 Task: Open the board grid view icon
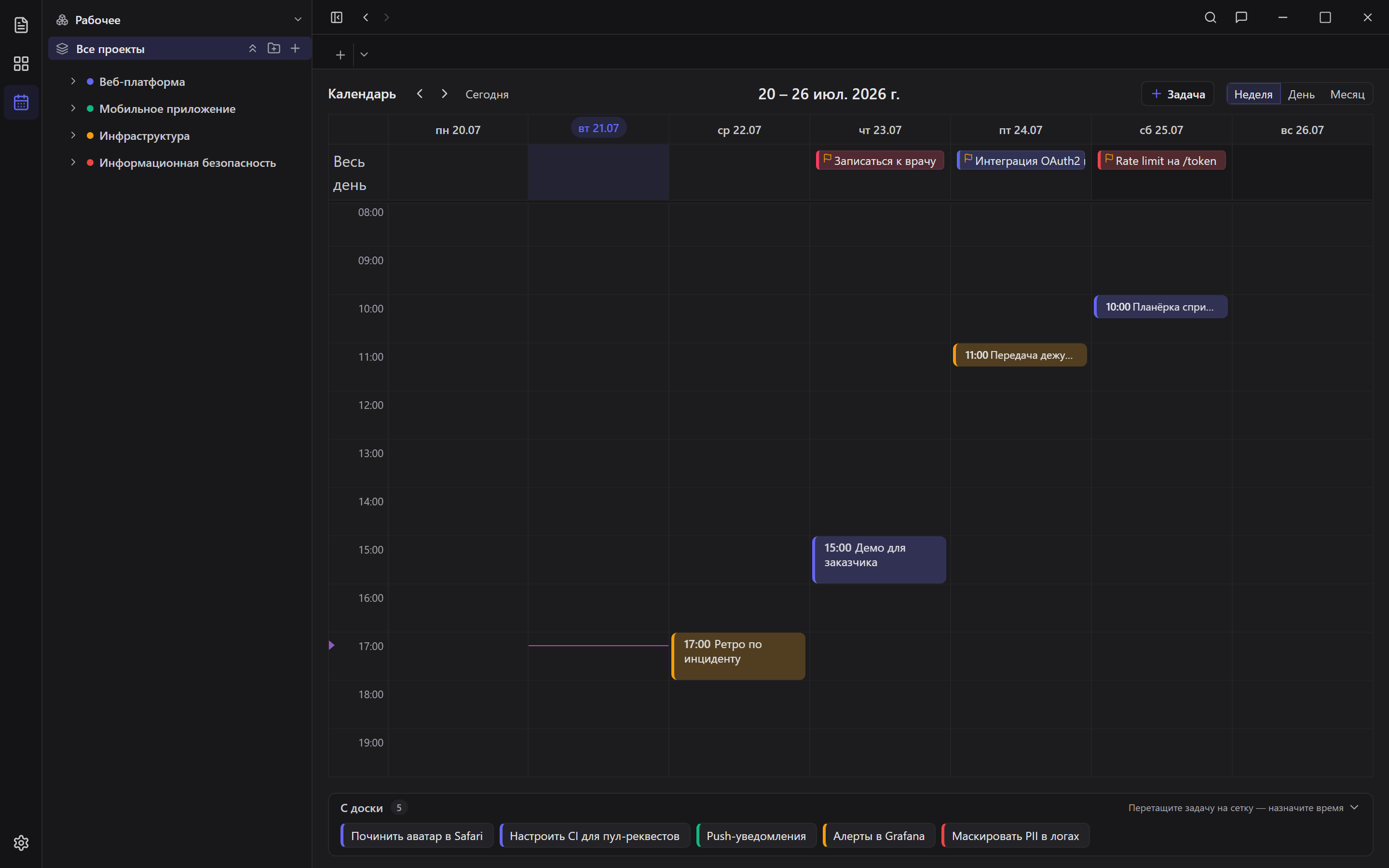point(21,64)
